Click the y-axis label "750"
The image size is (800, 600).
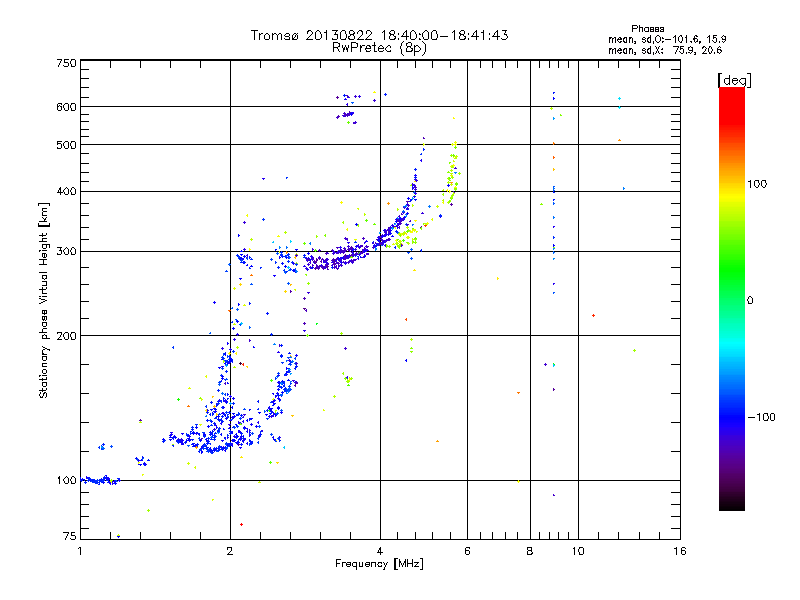tap(66, 64)
